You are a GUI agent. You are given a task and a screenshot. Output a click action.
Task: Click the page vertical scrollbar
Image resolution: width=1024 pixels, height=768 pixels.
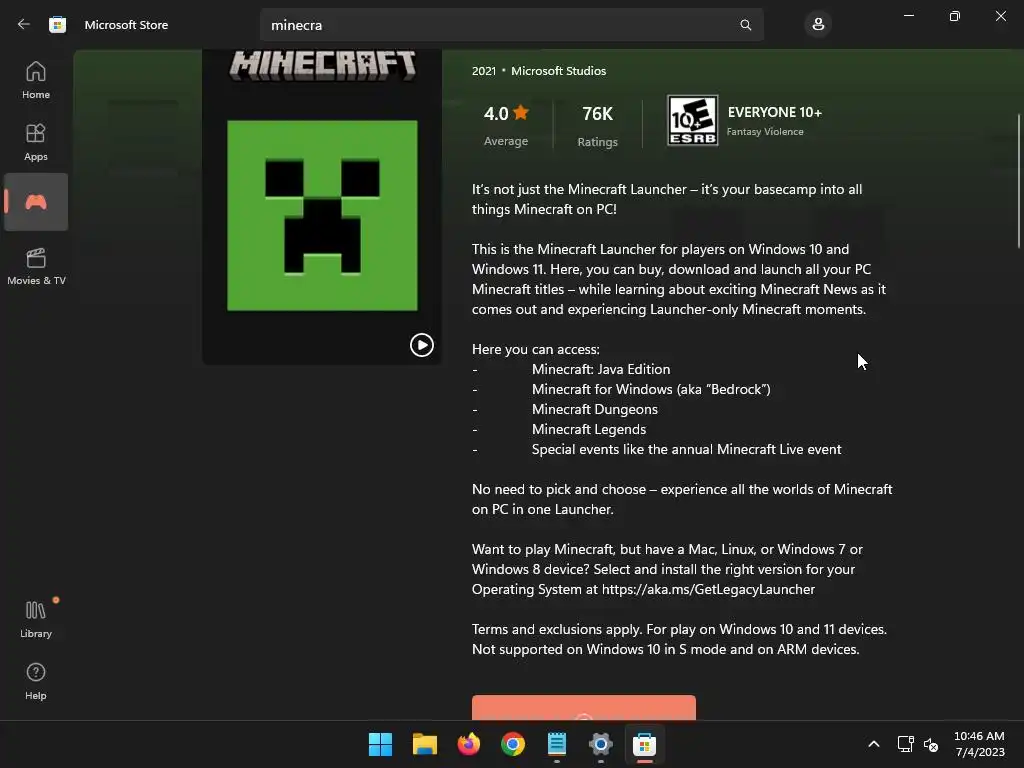point(1018,181)
